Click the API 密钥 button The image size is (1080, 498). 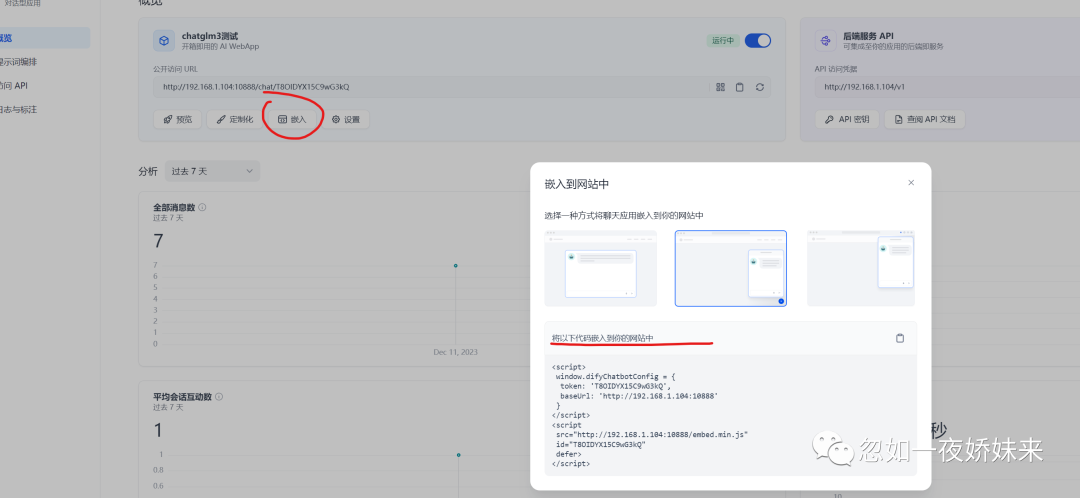click(847, 119)
